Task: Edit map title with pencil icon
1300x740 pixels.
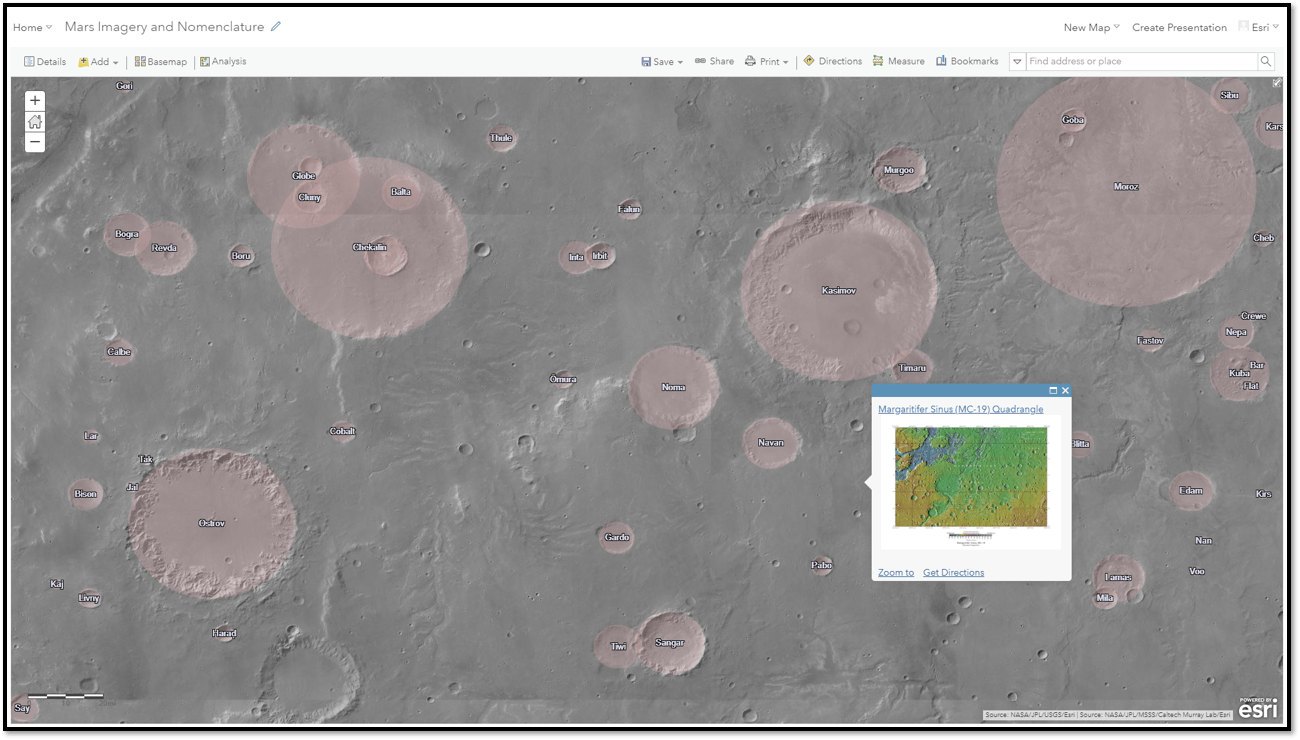Action: click(276, 27)
